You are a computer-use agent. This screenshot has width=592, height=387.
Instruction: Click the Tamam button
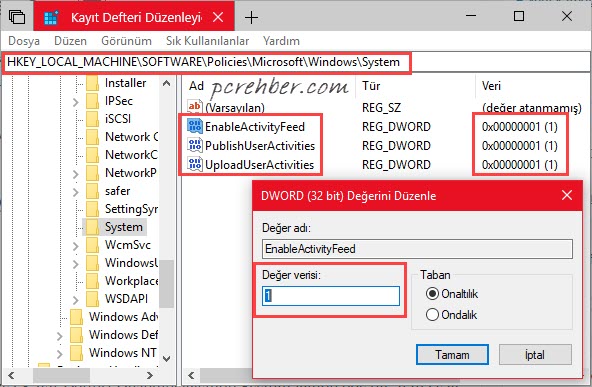(x=452, y=355)
